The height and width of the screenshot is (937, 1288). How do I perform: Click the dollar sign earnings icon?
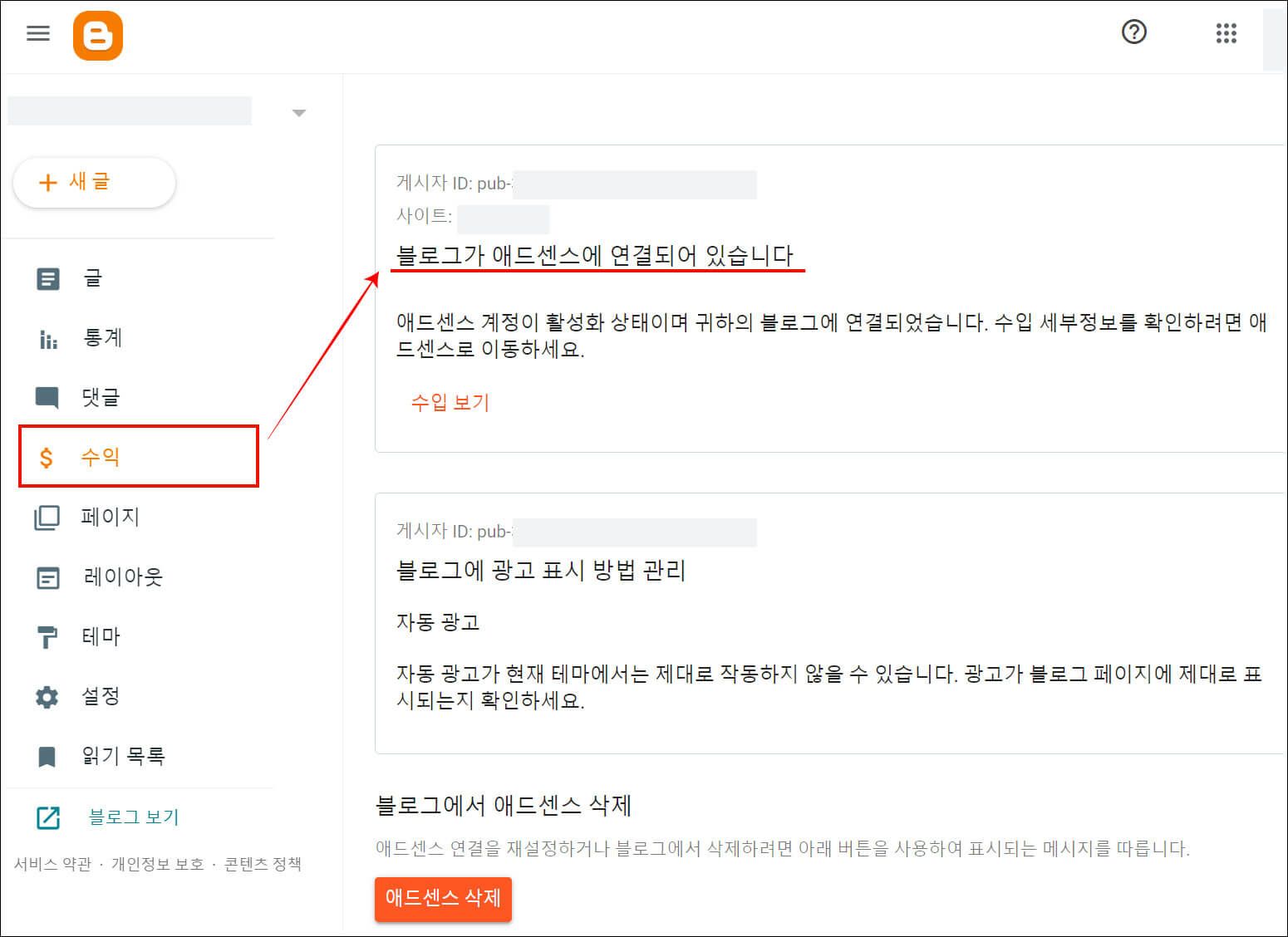tap(47, 457)
